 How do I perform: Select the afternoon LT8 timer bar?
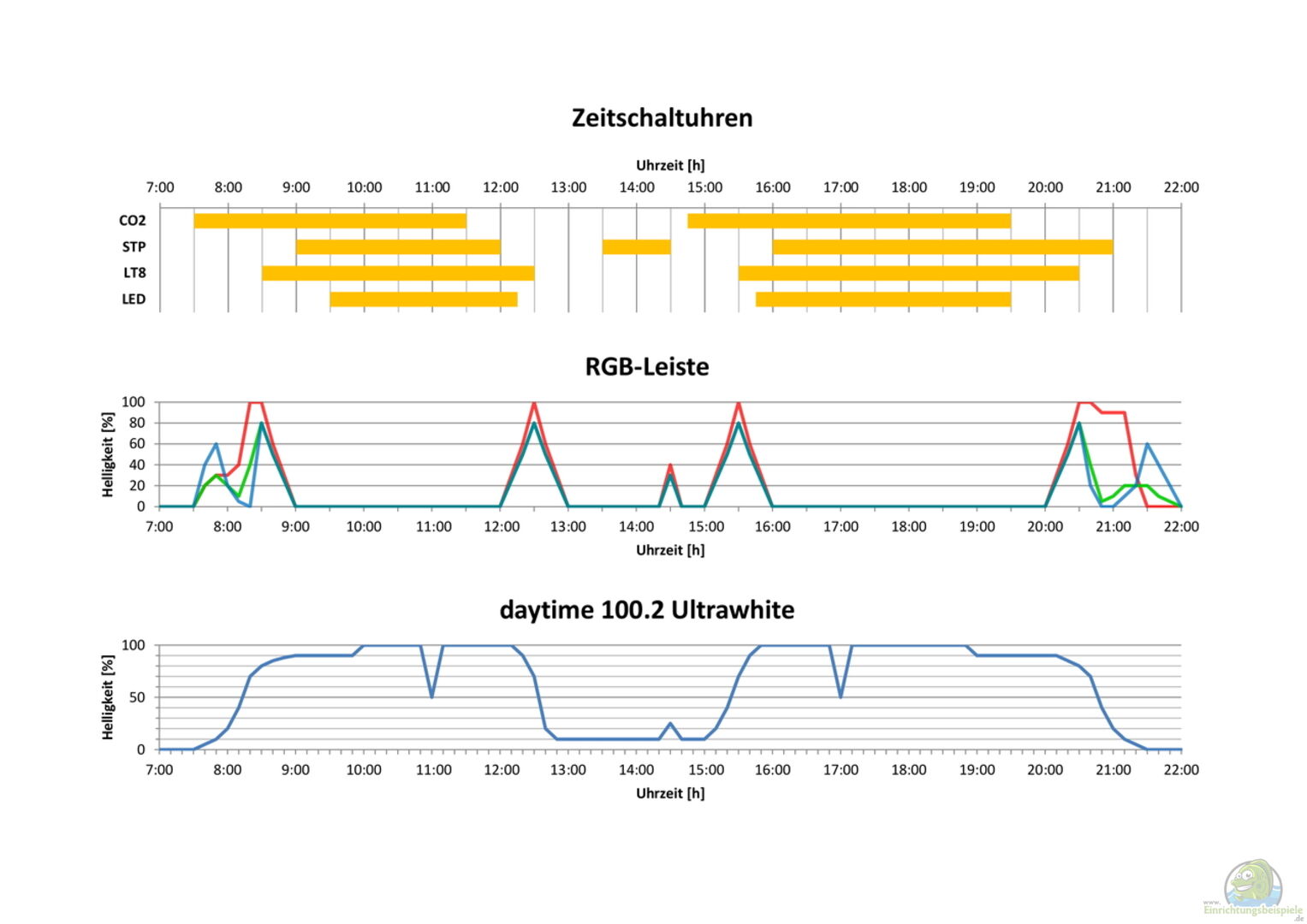pos(908,273)
